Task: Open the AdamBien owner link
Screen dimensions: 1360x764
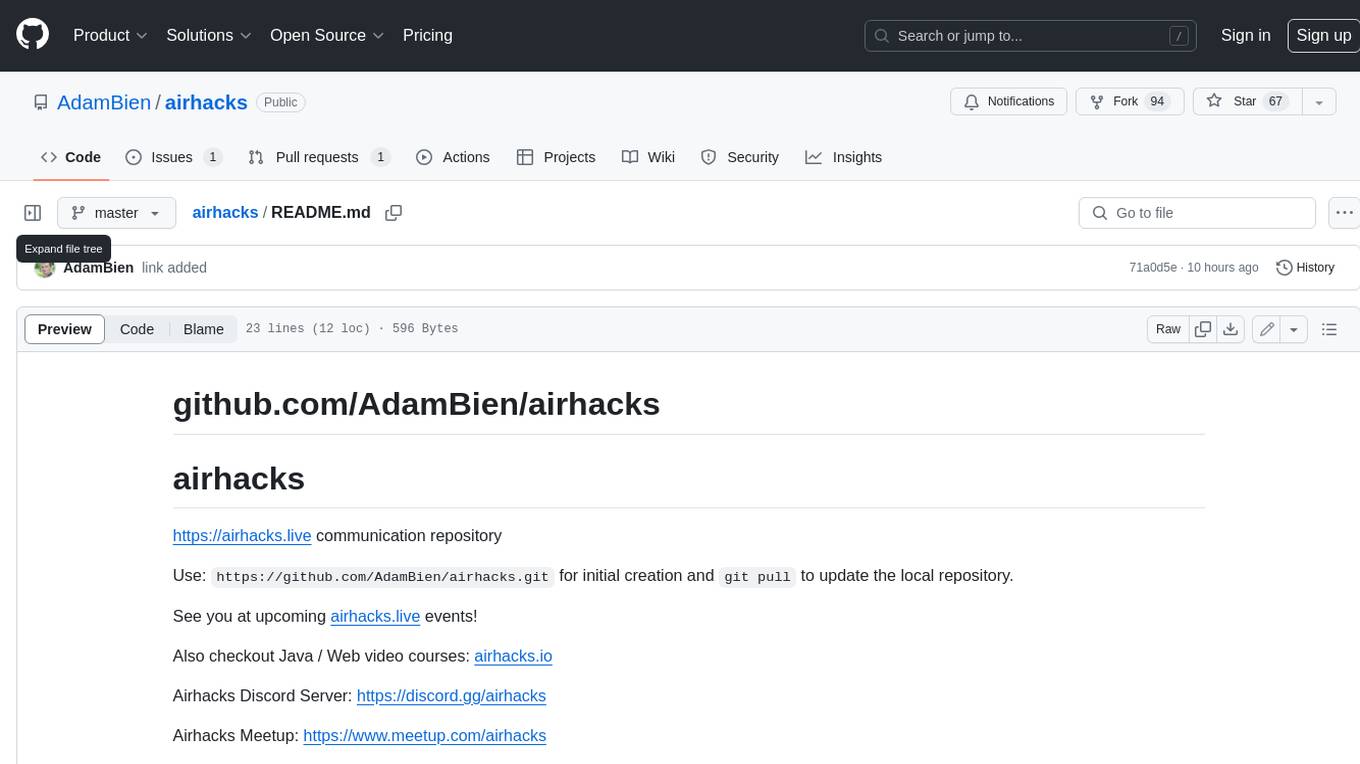Action: click(104, 102)
